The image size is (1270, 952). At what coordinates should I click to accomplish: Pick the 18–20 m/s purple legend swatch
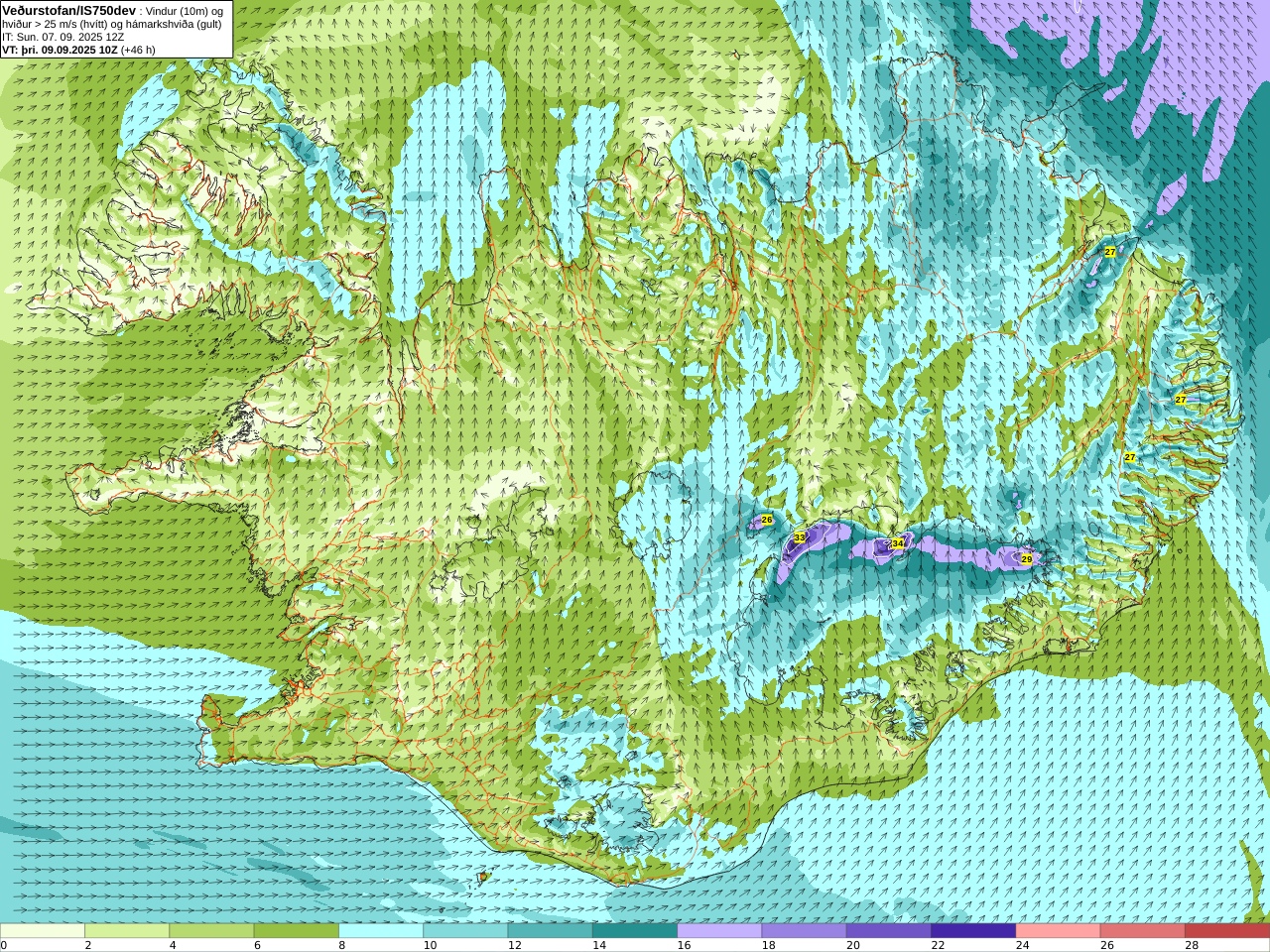click(x=804, y=931)
